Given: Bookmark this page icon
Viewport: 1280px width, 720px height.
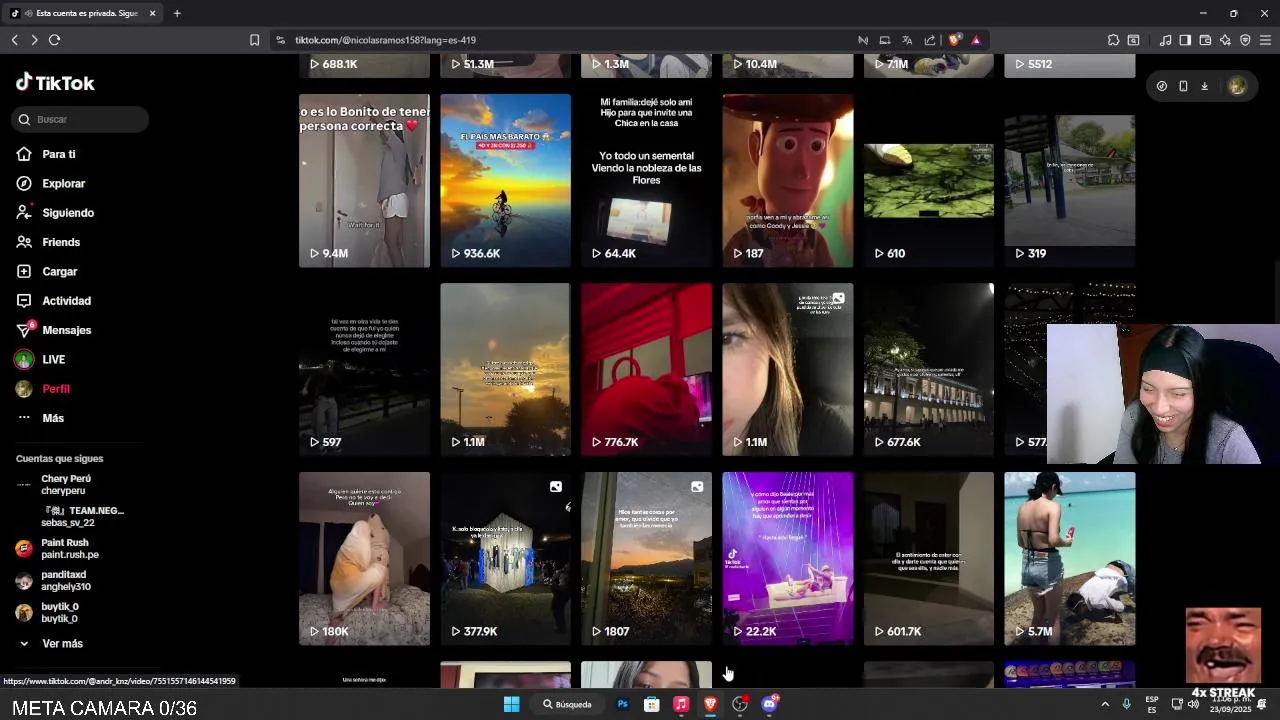Looking at the screenshot, I should [254, 40].
